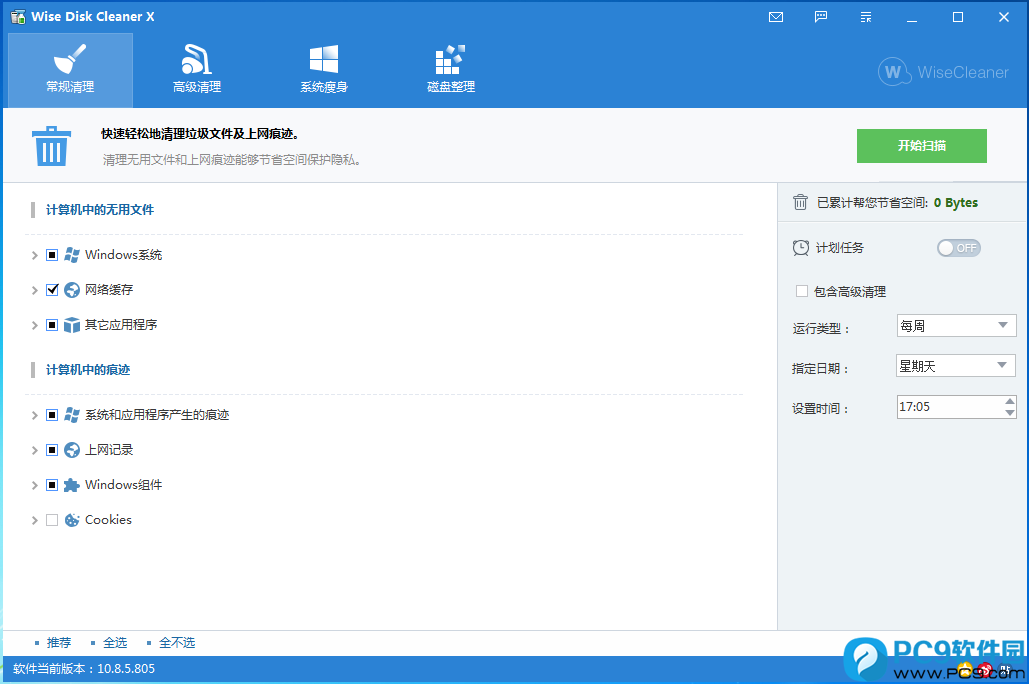Click trash icon beside 已累计帮您节省空间
1029x684 pixels.
800,202
